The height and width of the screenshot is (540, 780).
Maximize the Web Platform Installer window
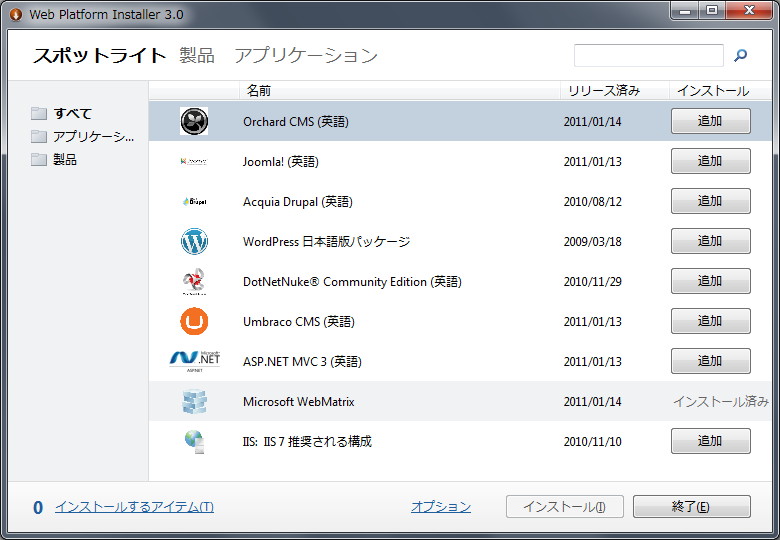point(712,10)
